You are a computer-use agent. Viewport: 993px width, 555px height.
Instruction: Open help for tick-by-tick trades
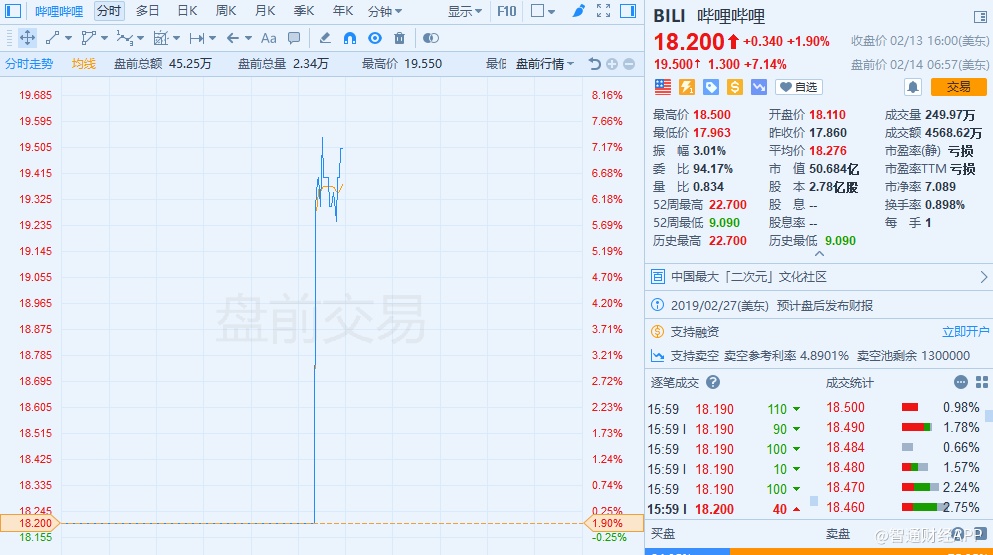click(713, 382)
